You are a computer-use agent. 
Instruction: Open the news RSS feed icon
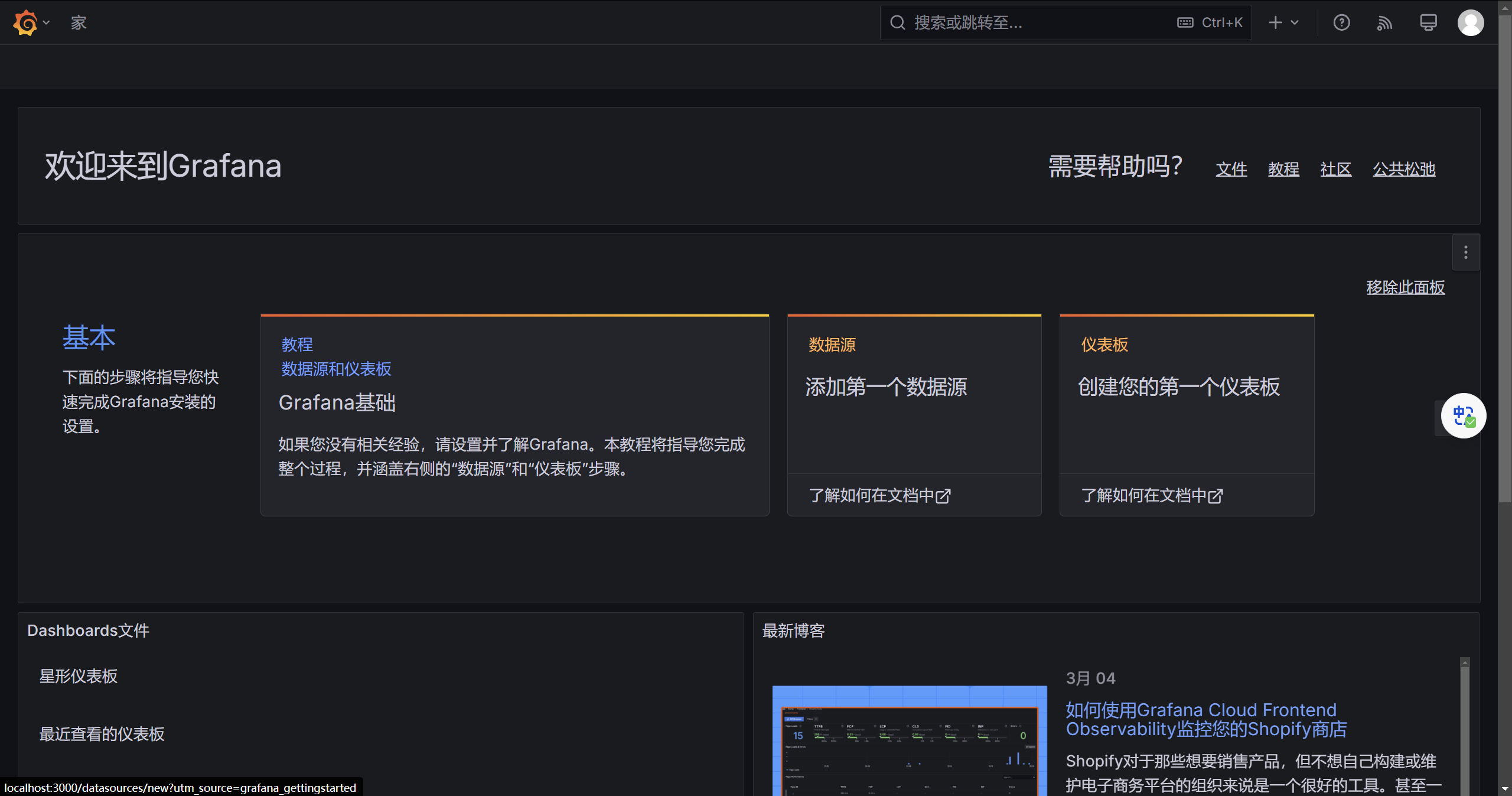click(1384, 22)
